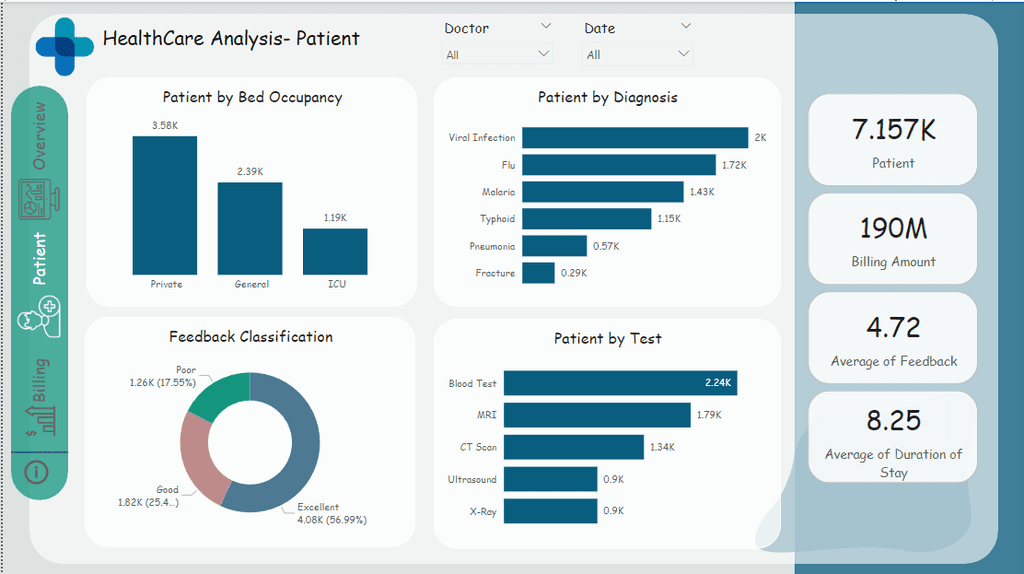Click the info circle icon in sidebar
Screen dimensions: 1024x574
point(37,471)
